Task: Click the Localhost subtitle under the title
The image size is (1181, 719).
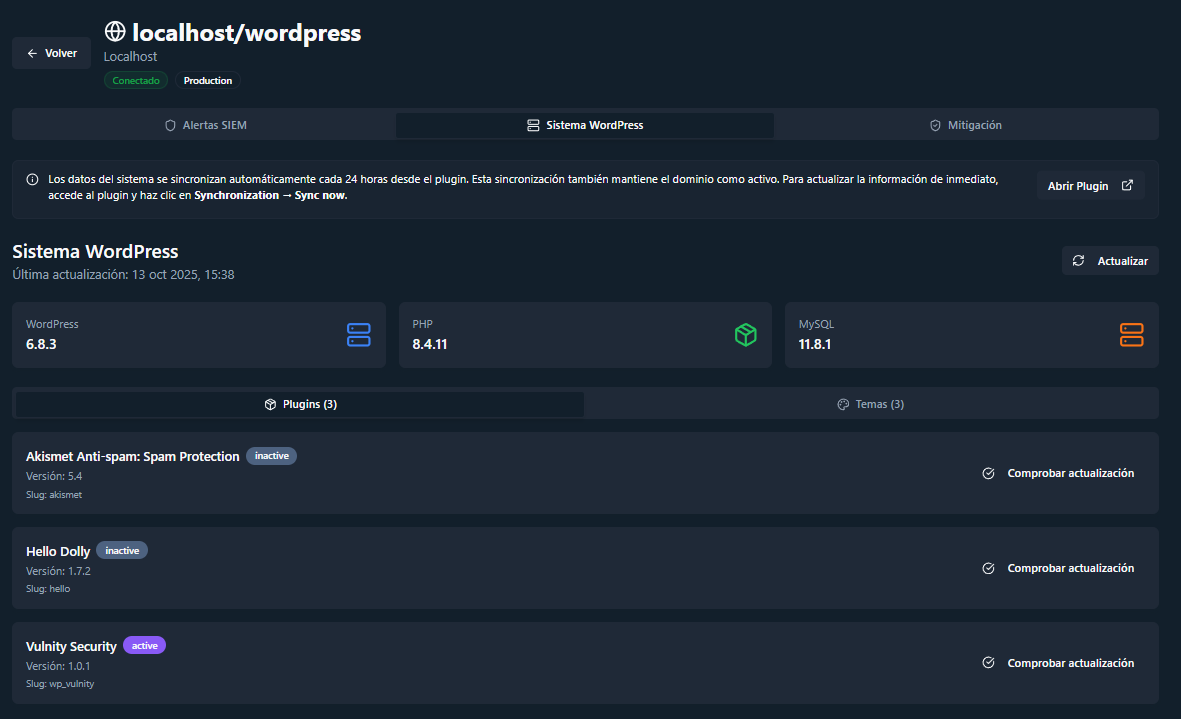Action: click(x=130, y=56)
